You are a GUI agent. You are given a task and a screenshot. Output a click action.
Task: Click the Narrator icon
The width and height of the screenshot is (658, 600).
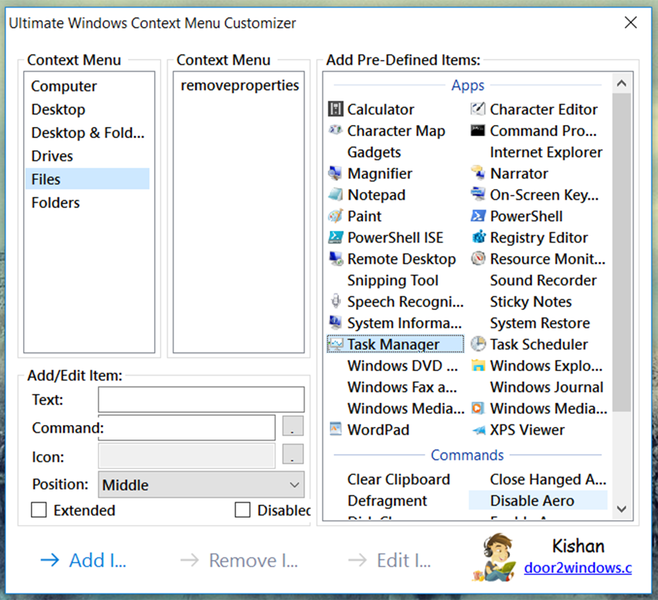pyautogui.click(x=478, y=173)
